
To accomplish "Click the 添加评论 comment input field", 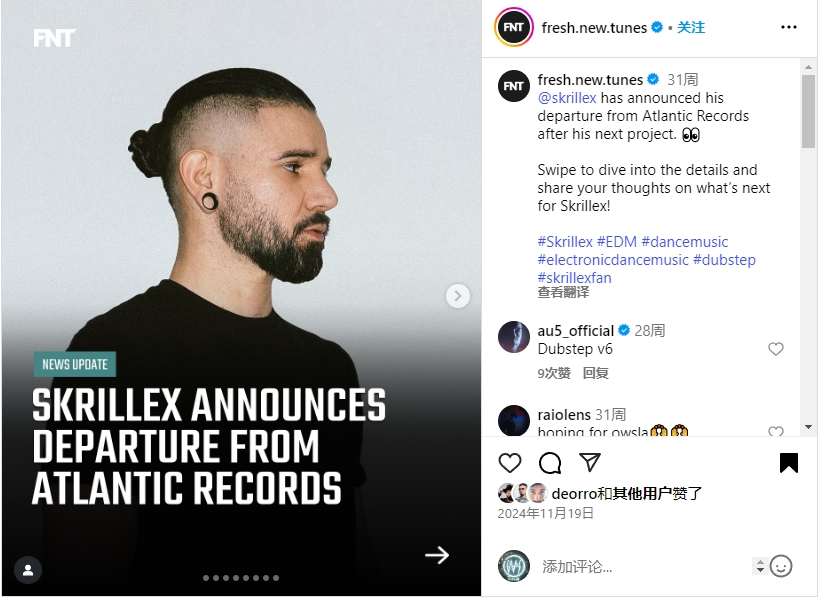I will [643, 566].
